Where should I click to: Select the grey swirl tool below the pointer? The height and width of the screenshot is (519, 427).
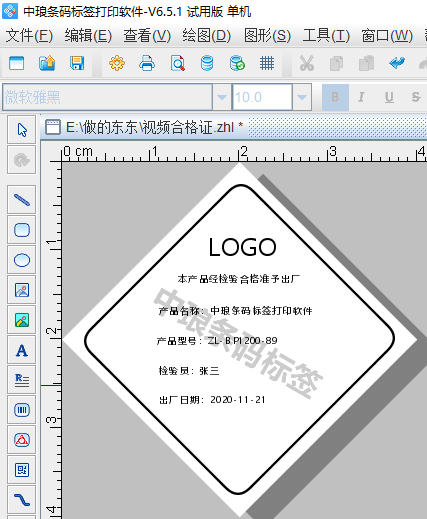[22, 160]
